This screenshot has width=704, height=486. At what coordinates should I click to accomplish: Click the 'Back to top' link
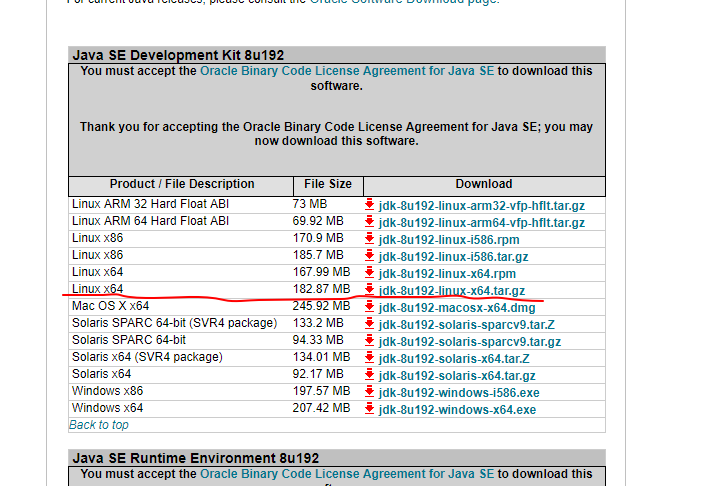point(98,425)
